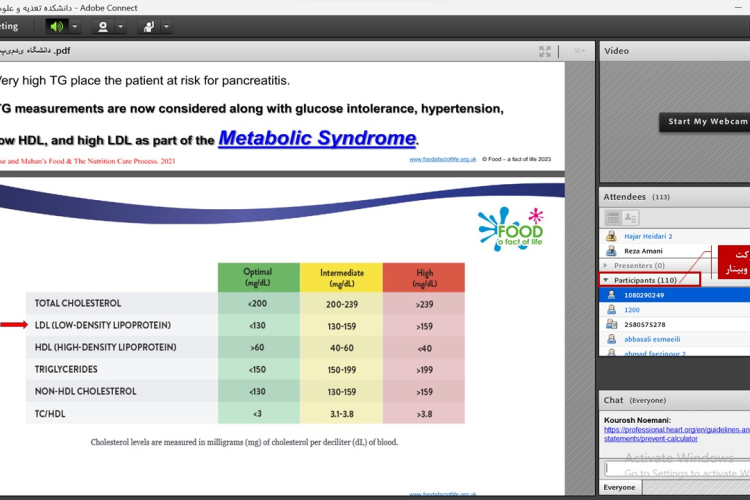Select the Everyone chat tab

tap(617, 487)
